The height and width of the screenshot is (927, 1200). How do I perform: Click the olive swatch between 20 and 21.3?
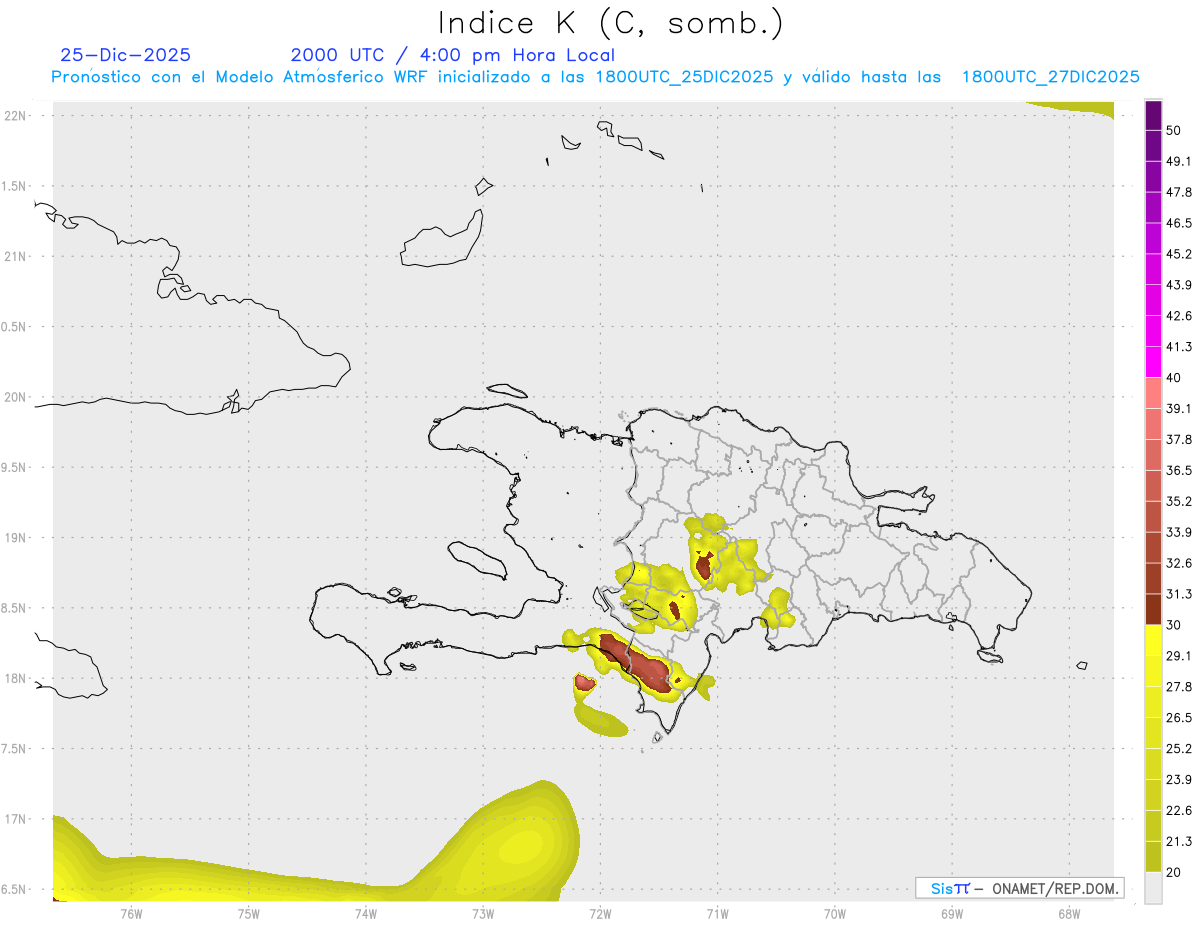1153,857
